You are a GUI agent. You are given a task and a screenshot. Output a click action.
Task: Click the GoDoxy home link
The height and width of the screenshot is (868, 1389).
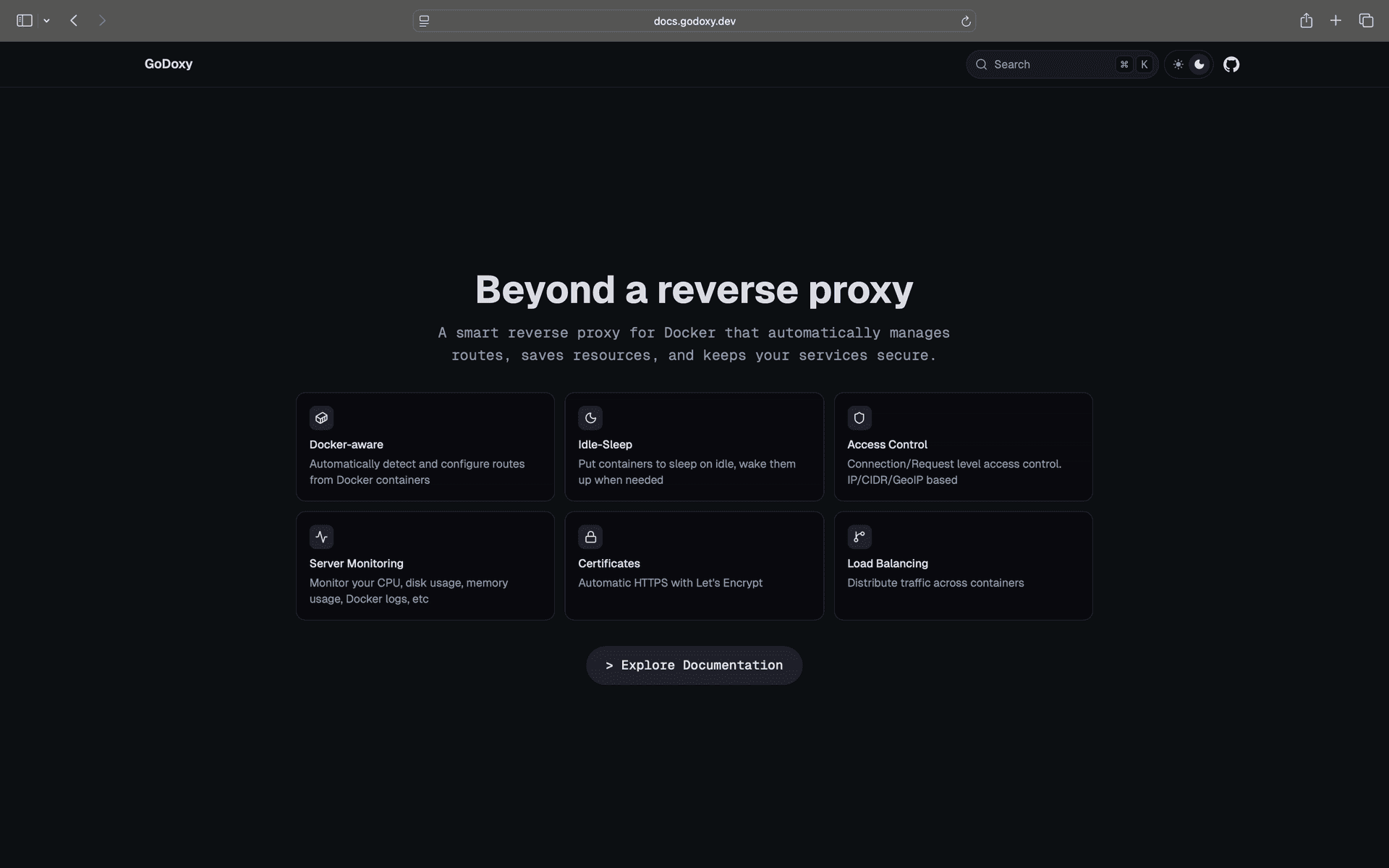point(169,64)
